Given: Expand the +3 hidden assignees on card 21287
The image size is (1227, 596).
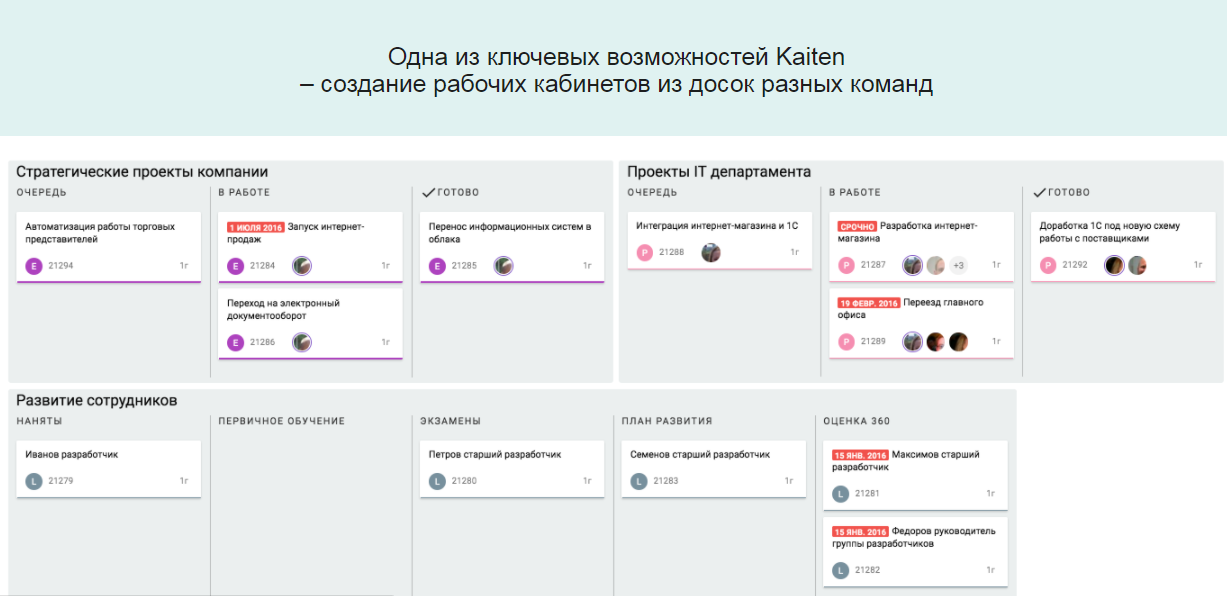Looking at the screenshot, I should click(959, 264).
